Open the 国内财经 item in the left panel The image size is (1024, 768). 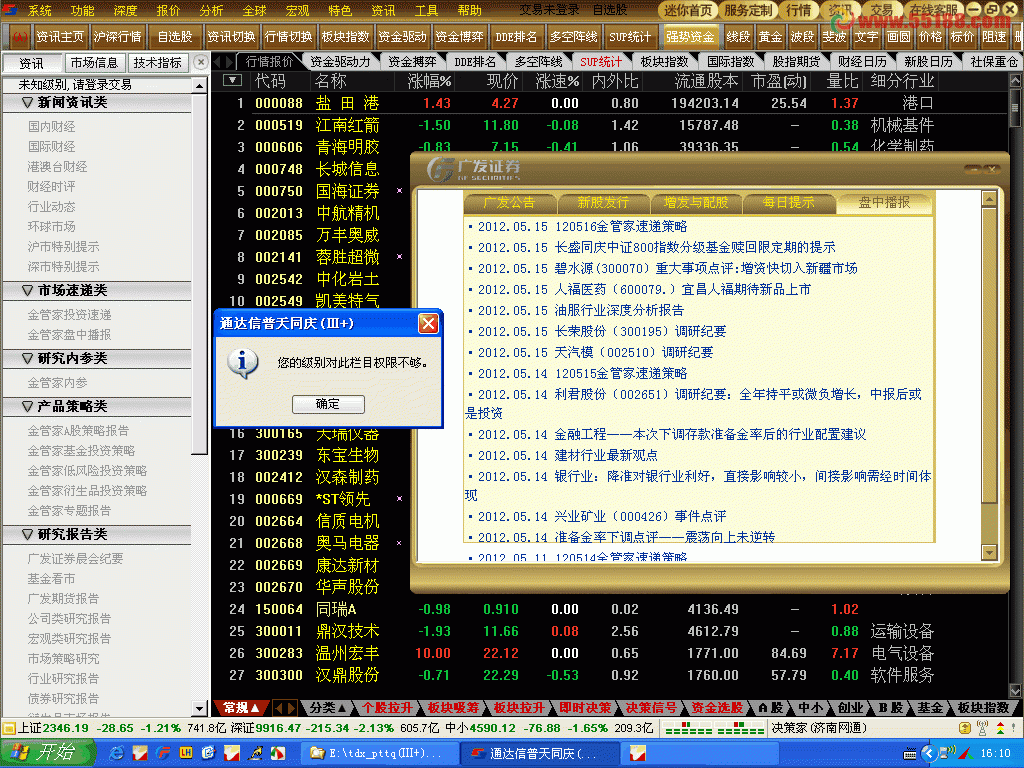[x=52, y=127]
